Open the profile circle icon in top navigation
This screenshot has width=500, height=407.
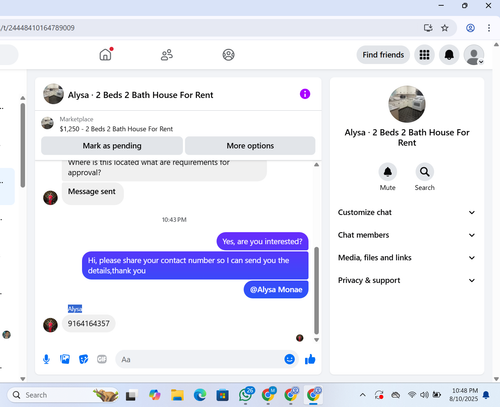pos(228,55)
